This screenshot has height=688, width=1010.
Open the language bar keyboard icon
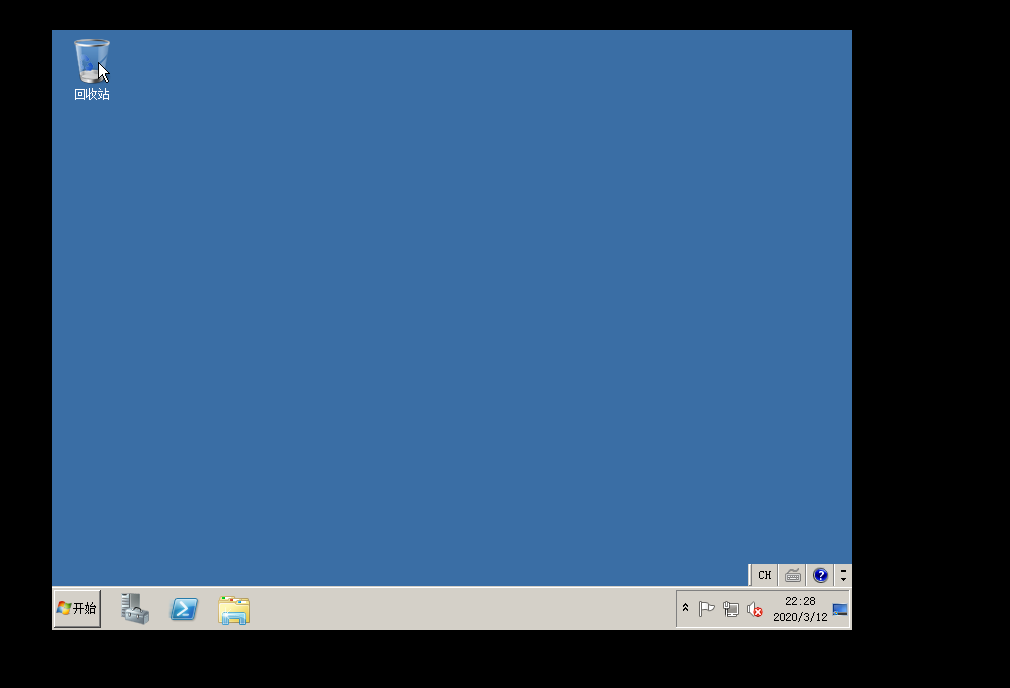point(793,575)
